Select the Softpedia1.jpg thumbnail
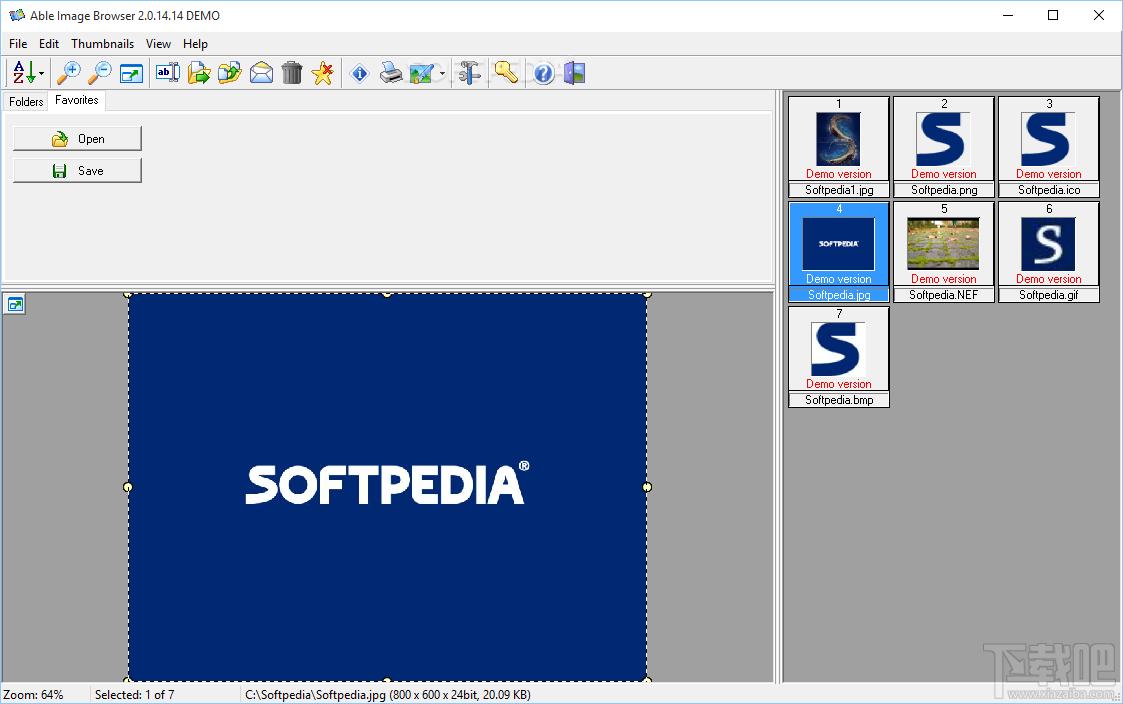1123x704 pixels. 839,146
